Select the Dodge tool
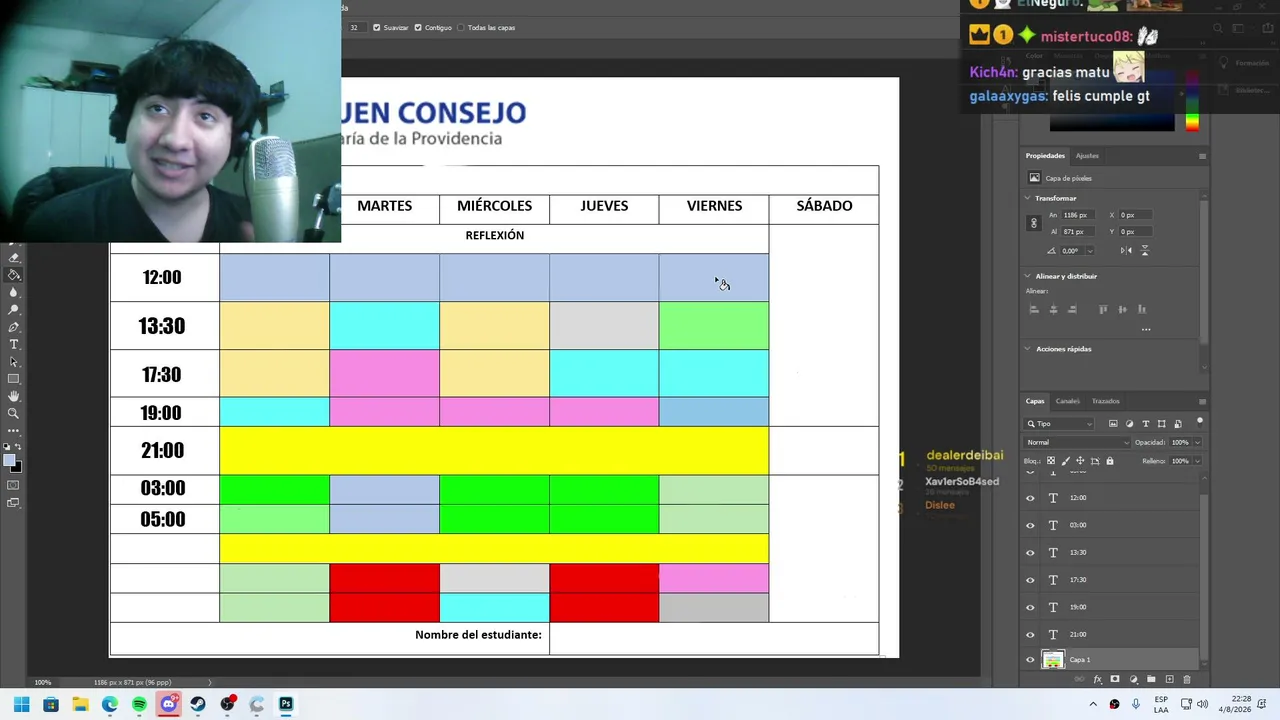The width and height of the screenshot is (1280, 720). tap(14, 309)
